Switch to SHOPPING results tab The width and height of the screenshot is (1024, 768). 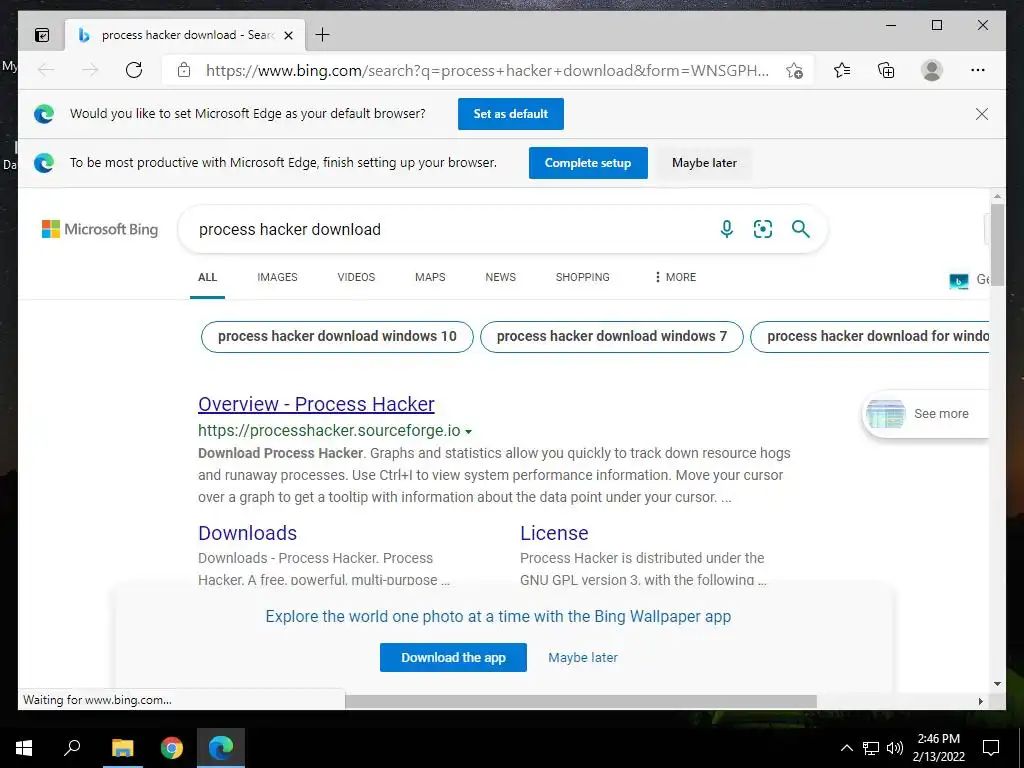point(583,277)
